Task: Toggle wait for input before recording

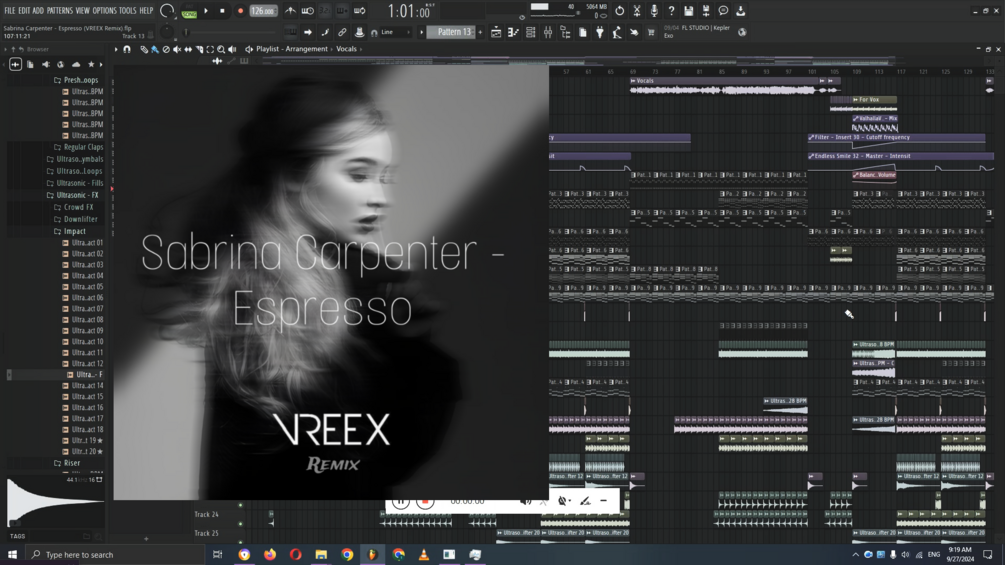Action: tap(308, 11)
